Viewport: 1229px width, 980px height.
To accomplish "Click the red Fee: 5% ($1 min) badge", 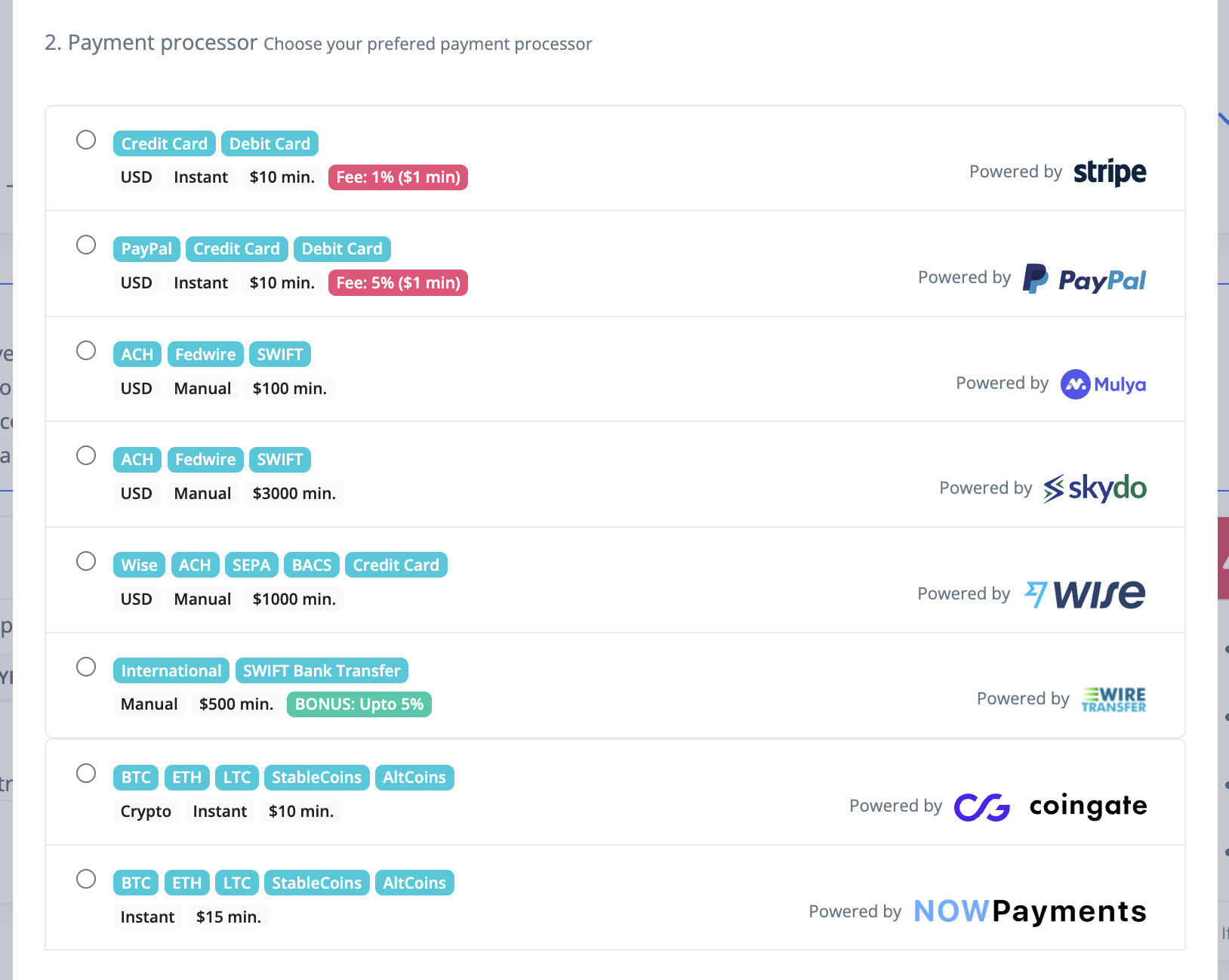I will pyautogui.click(x=398, y=283).
